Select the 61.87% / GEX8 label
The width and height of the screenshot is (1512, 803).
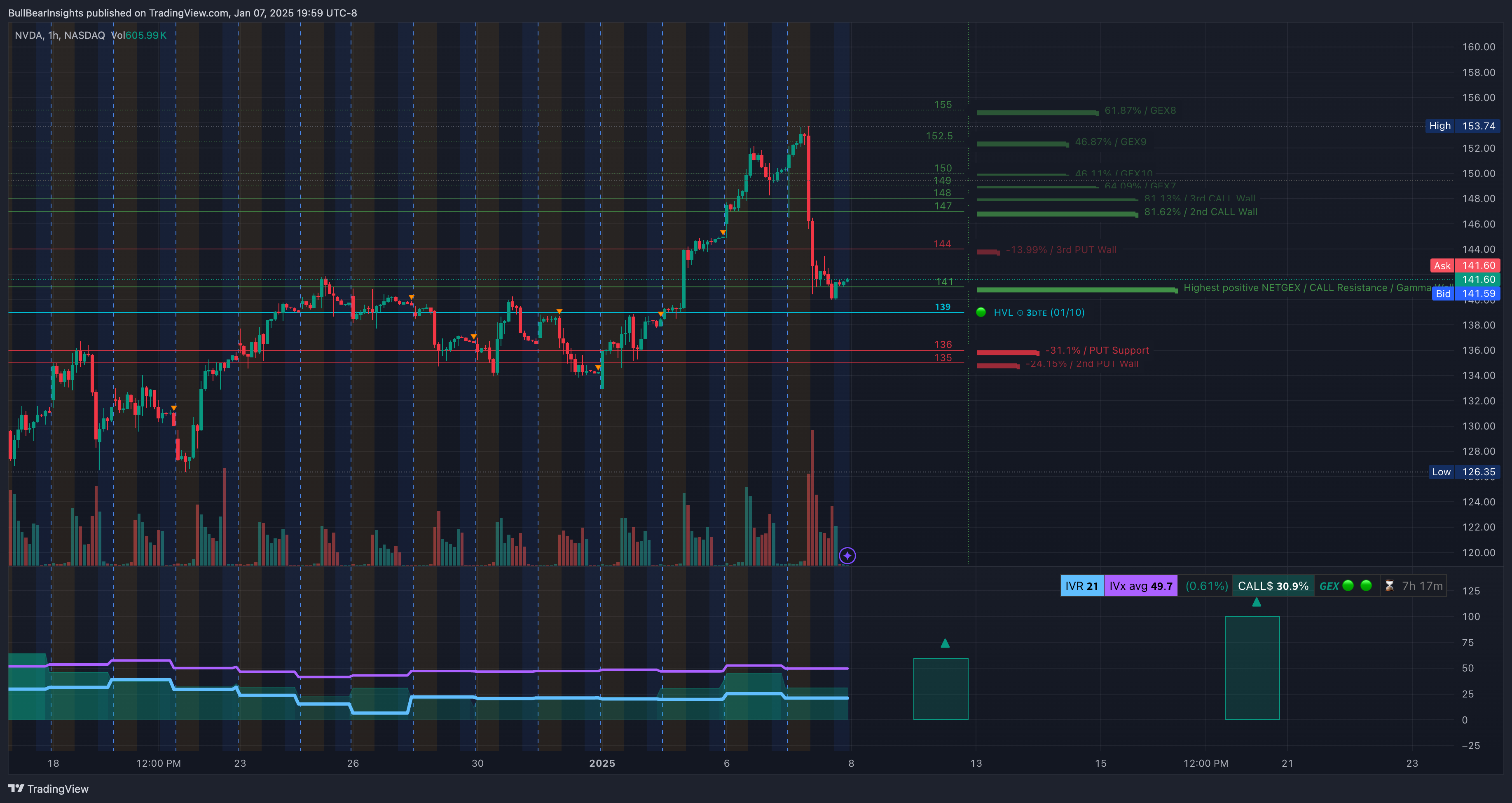pos(1140,110)
